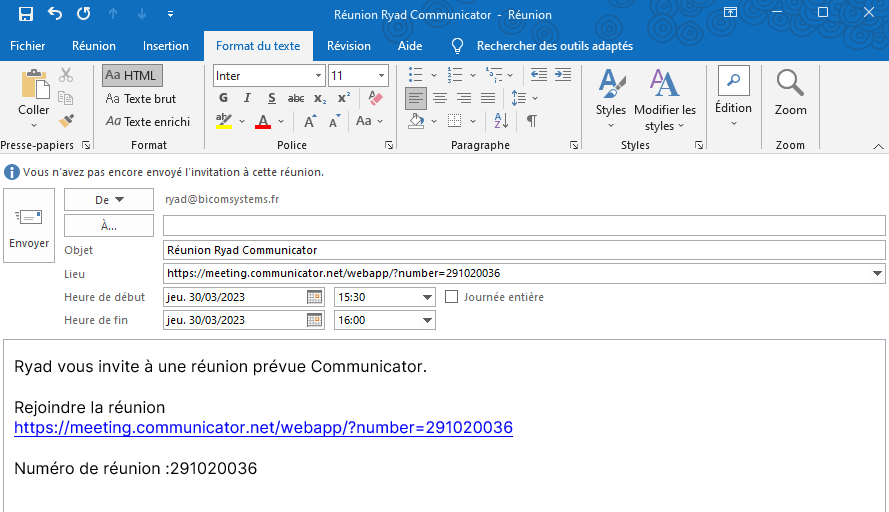Use the format painter brush
This screenshot has height=512, width=889.
[66, 120]
